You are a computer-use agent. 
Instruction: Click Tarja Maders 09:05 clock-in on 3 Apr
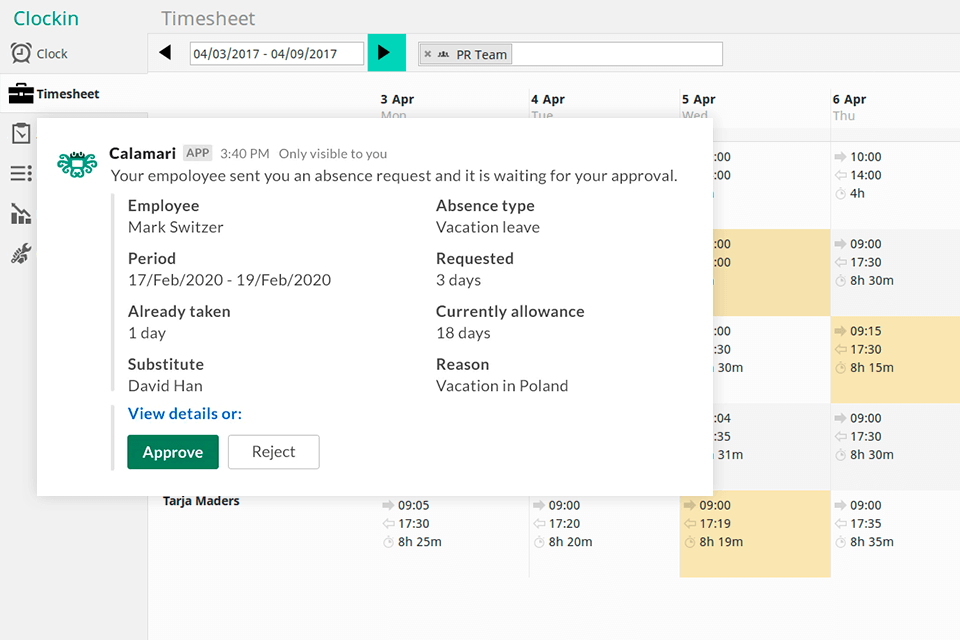(x=413, y=506)
